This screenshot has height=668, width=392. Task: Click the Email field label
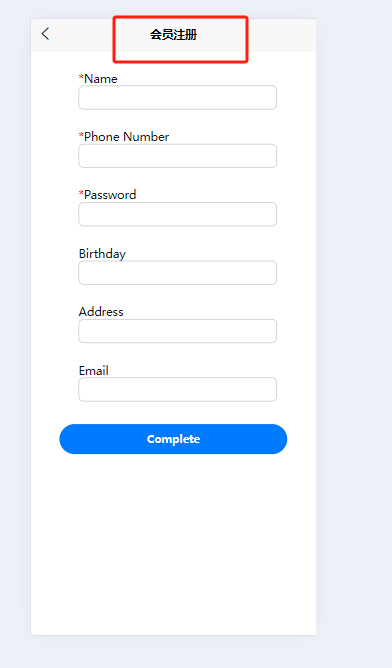94,371
